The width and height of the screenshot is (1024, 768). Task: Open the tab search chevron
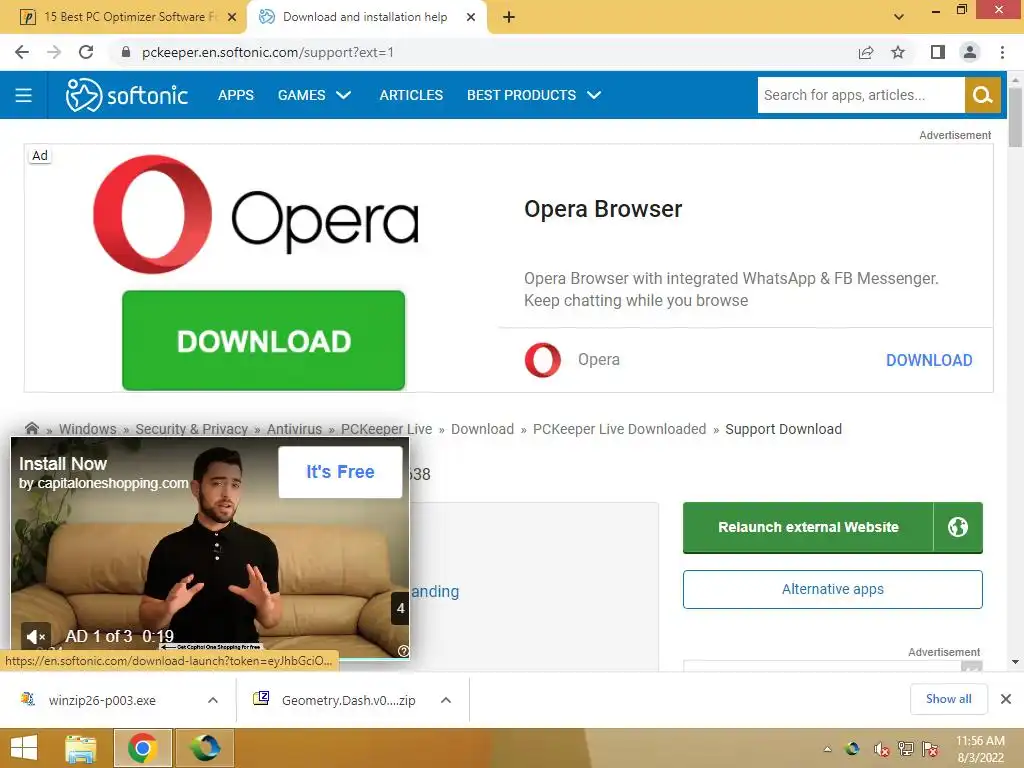899,17
